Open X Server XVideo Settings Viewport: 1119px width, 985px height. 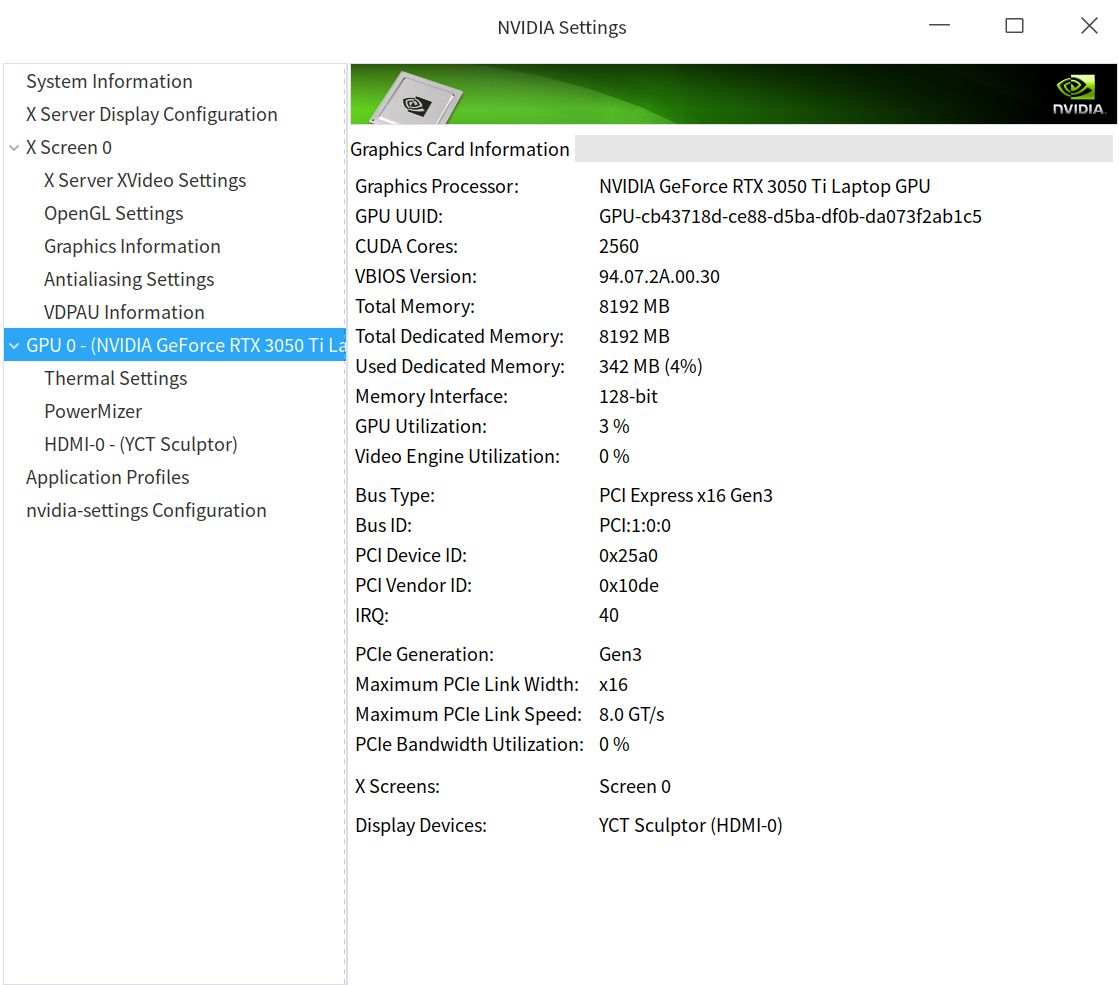coord(145,181)
